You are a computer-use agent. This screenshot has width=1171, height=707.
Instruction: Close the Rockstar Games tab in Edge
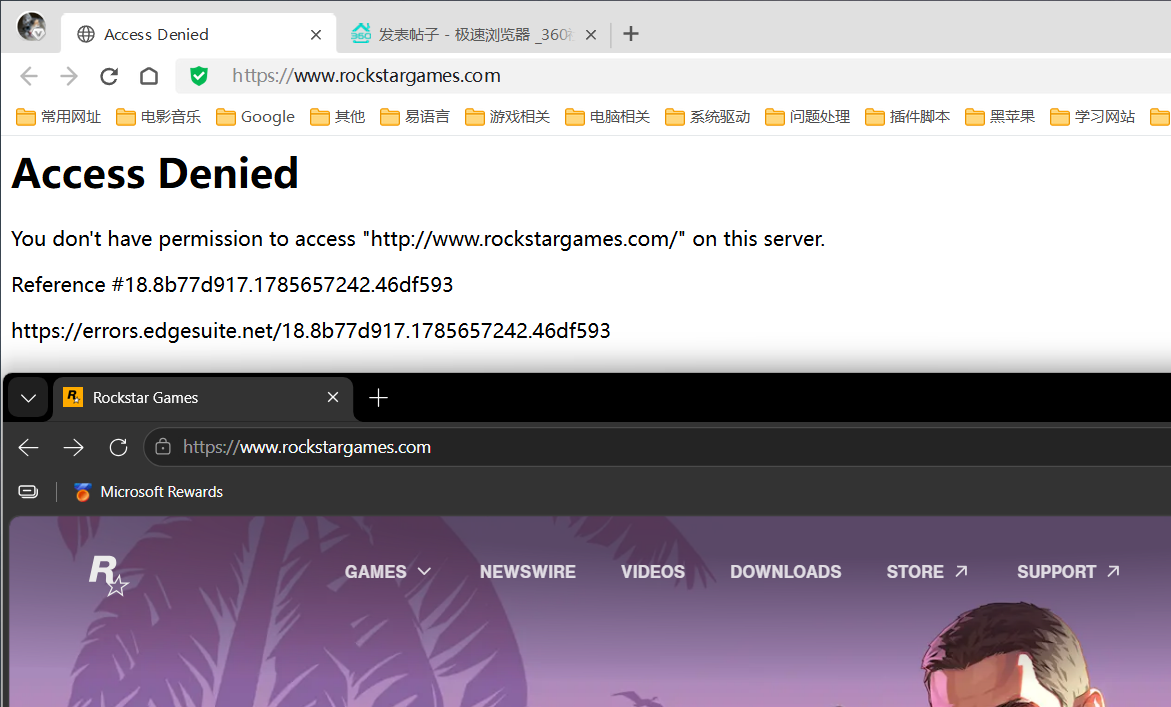[x=333, y=397]
